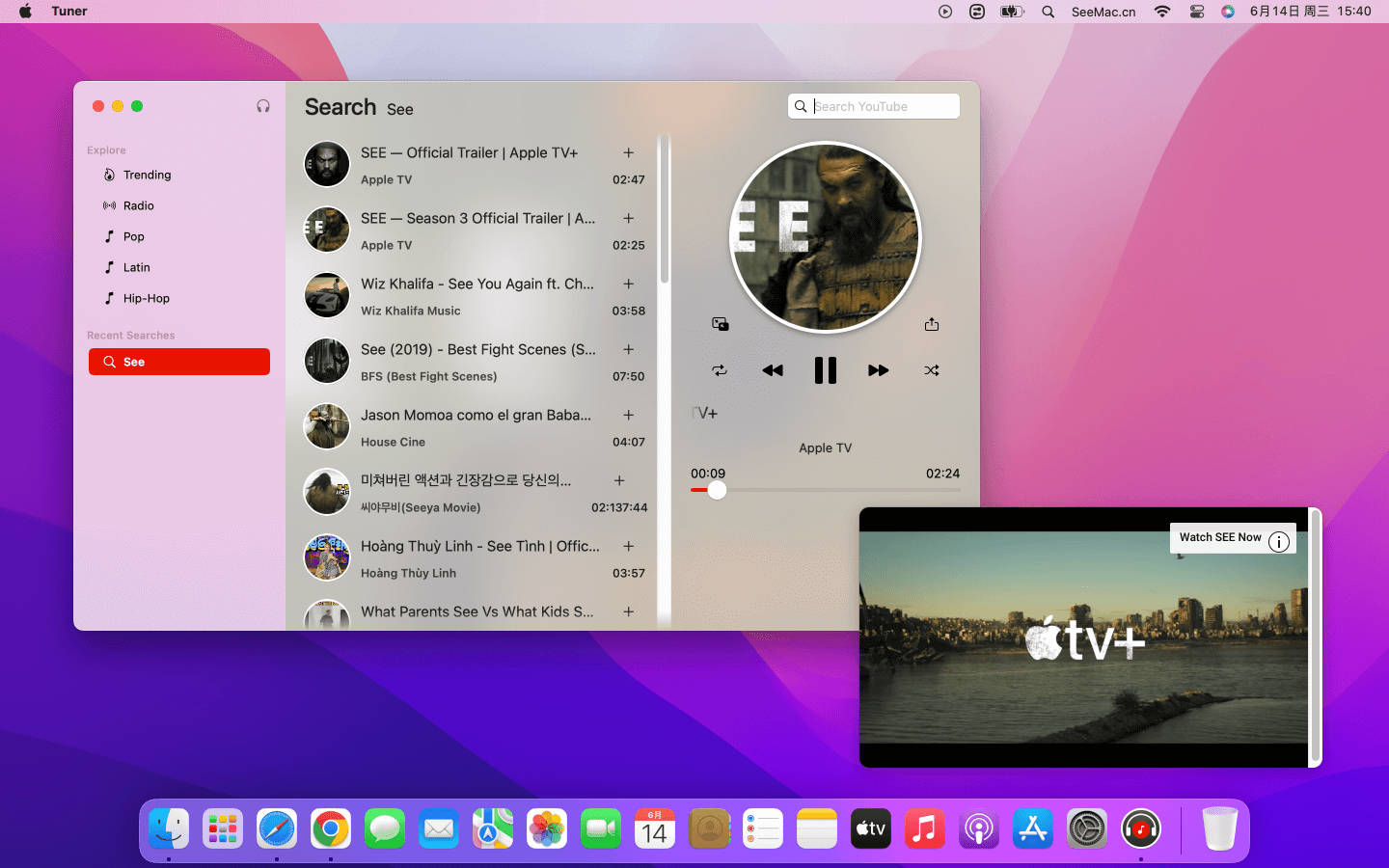The height and width of the screenshot is (868, 1389).
Task: Click the date and time in the menu bar
Action: [x=1310, y=12]
